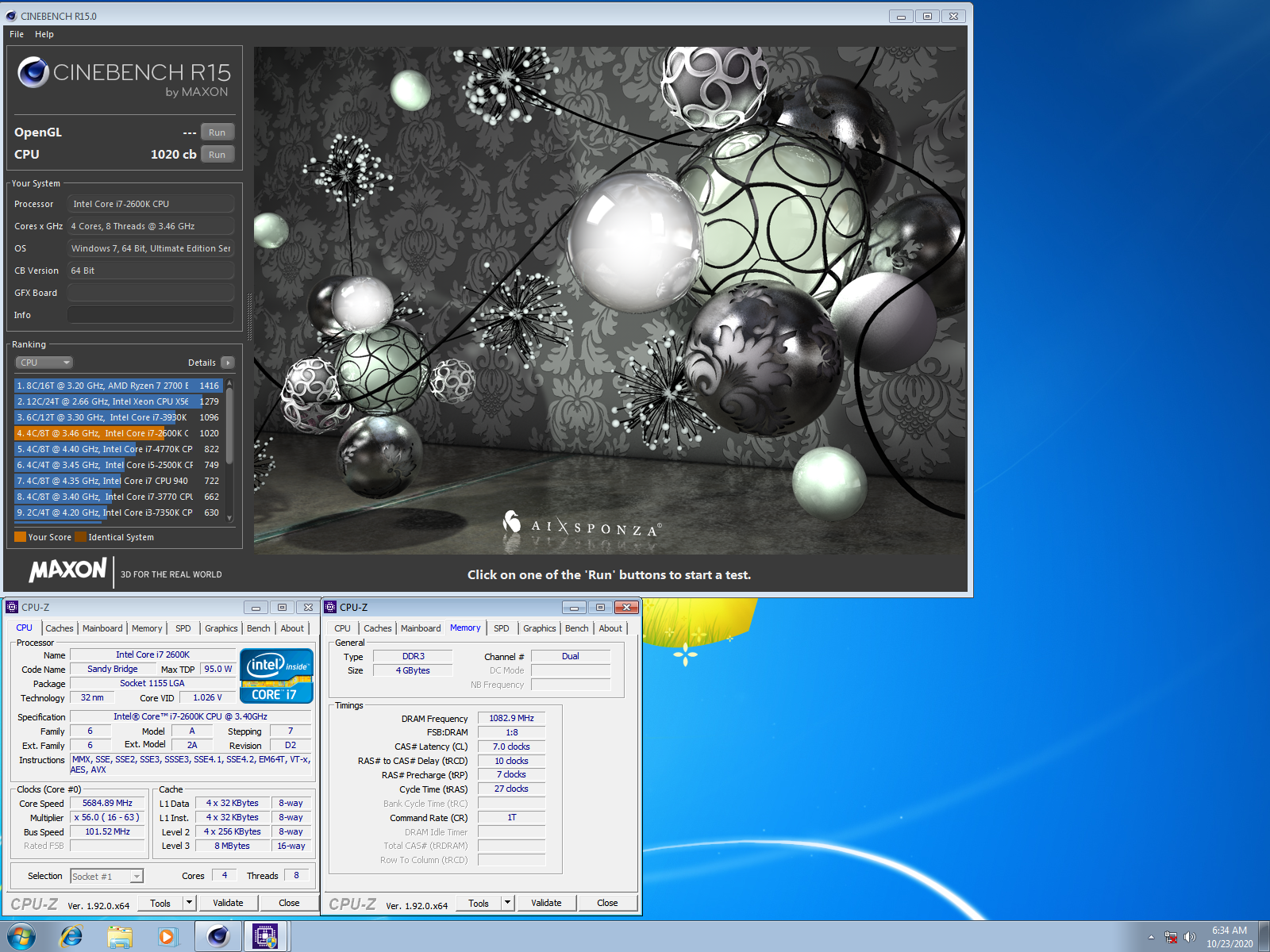Screen dimensions: 1270x952
Task: Click Tools button in left CPU-Z
Action: point(160,903)
